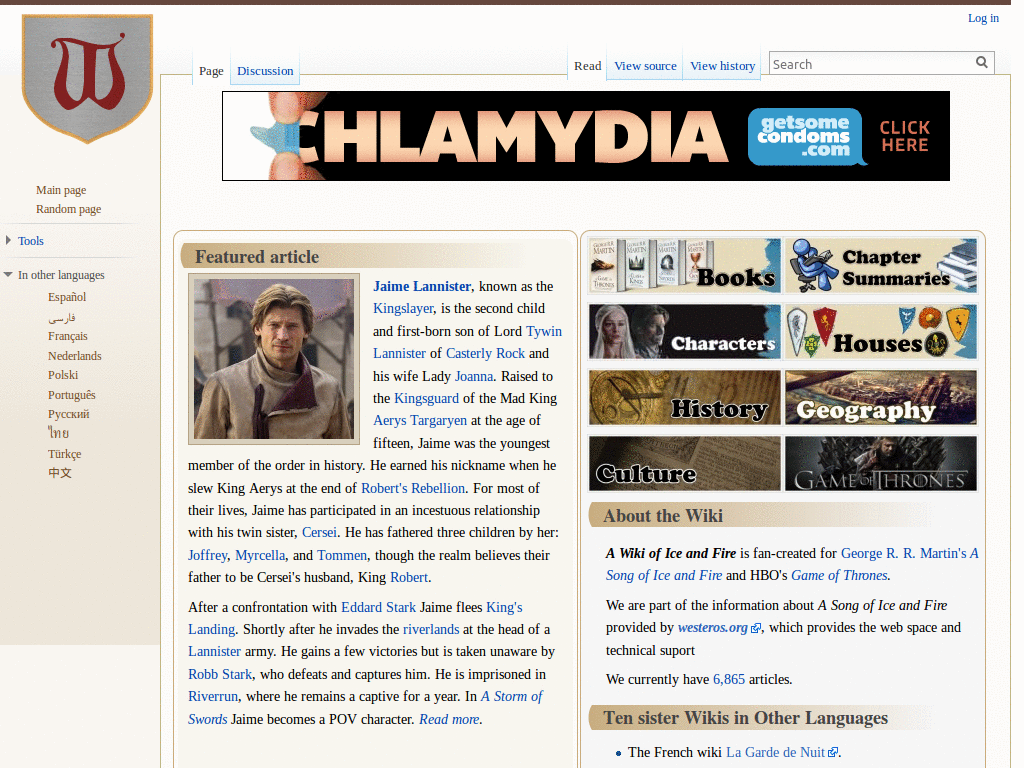This screenshot has width=1024, height=768.
Task: Open the Game of Thrones text link
Action: [839, 575]
